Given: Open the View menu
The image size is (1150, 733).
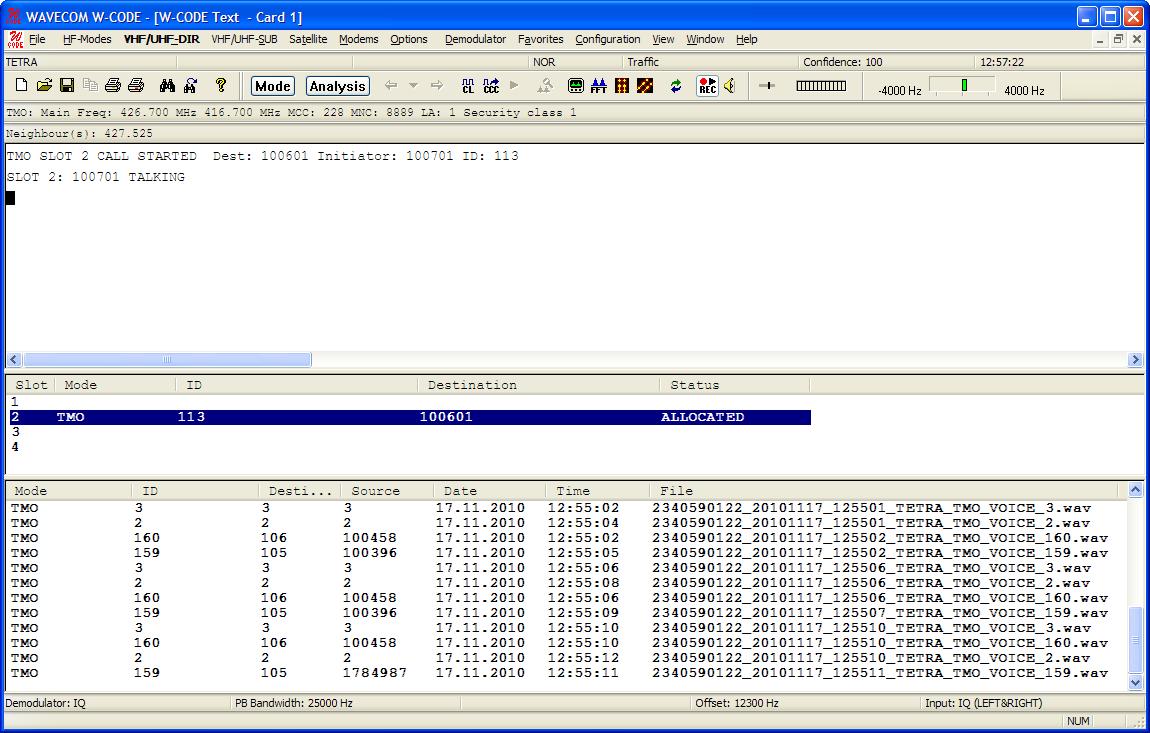Looking at the screenshot, I should pyautogui.click(x=663, y=40).
